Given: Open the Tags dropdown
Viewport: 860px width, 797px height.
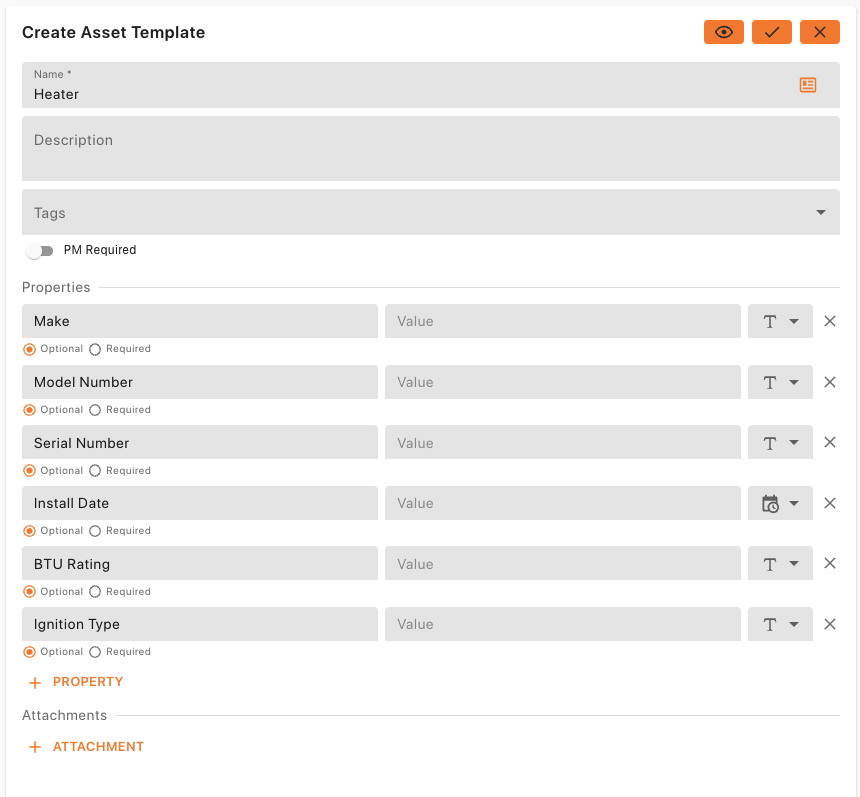Looking at the screenshot, I should (x=431, y=212).
